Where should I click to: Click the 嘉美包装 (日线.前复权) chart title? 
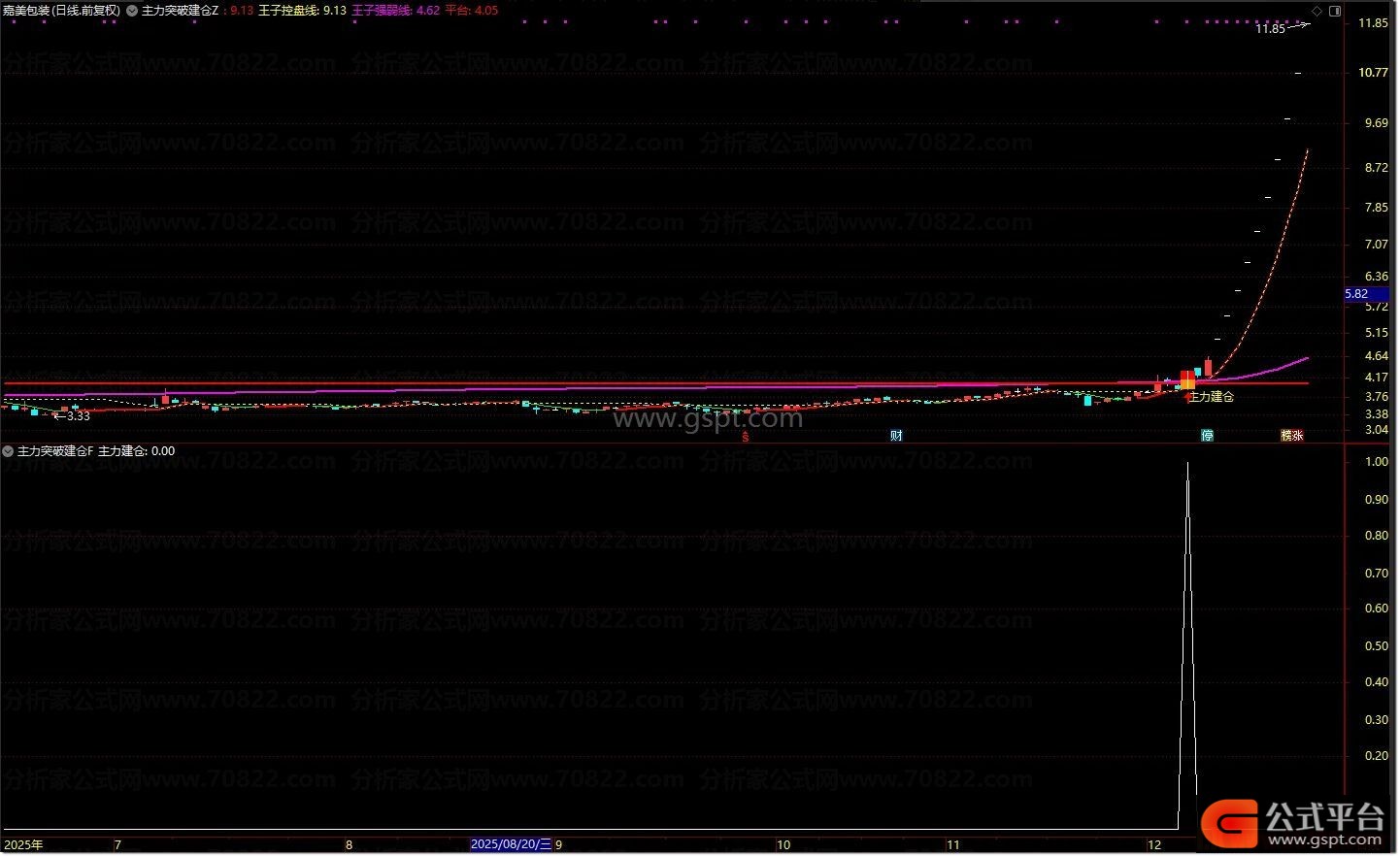(x=61, y=11)
